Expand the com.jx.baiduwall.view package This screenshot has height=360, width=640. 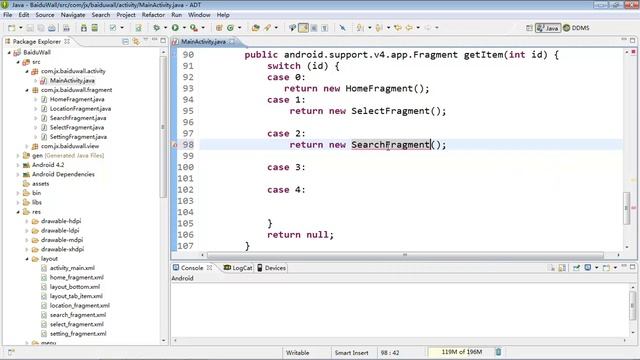coord(27,146)
